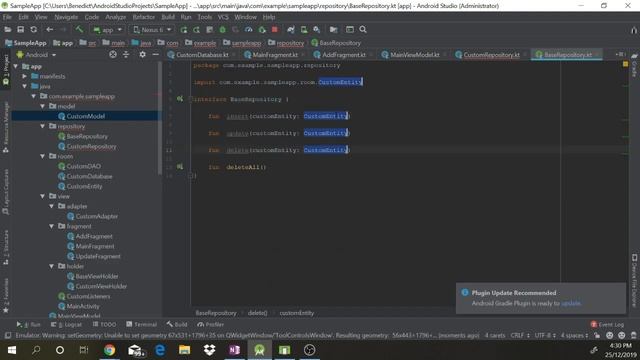640x360 pixels.
Task: Collapse the room package
Action: coord(42,156)
